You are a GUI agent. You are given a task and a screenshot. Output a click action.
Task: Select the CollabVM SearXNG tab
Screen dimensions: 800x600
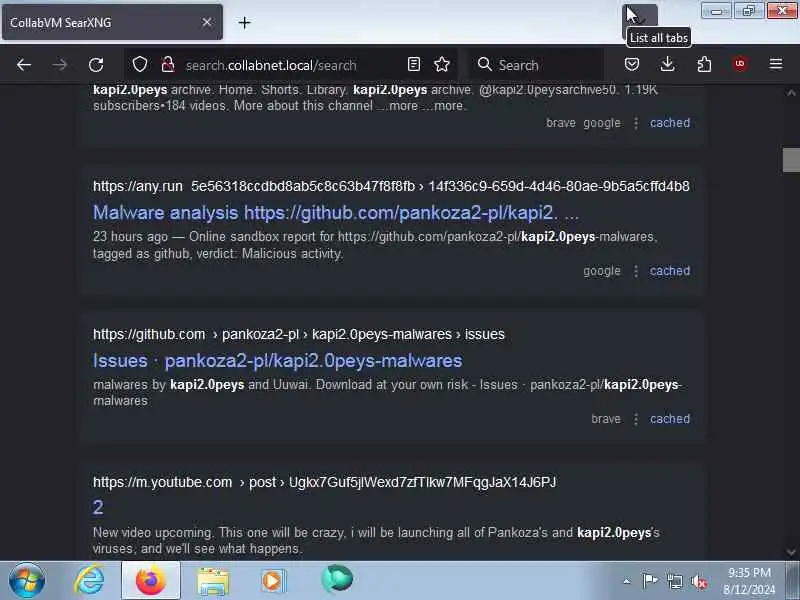coord(112,22)
